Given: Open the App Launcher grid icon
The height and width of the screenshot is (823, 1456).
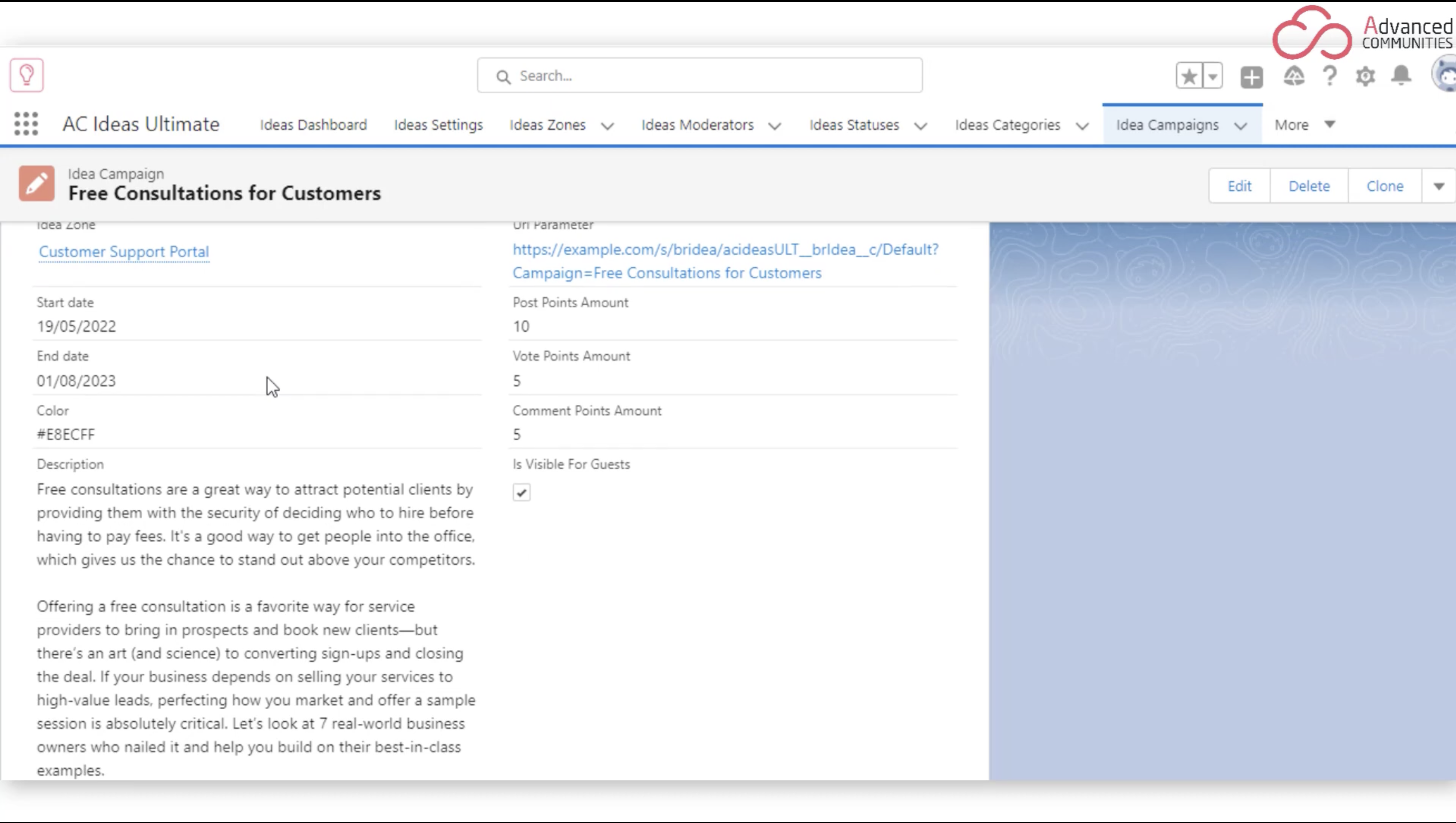Looking at the screenshot, I should (26, 124).
